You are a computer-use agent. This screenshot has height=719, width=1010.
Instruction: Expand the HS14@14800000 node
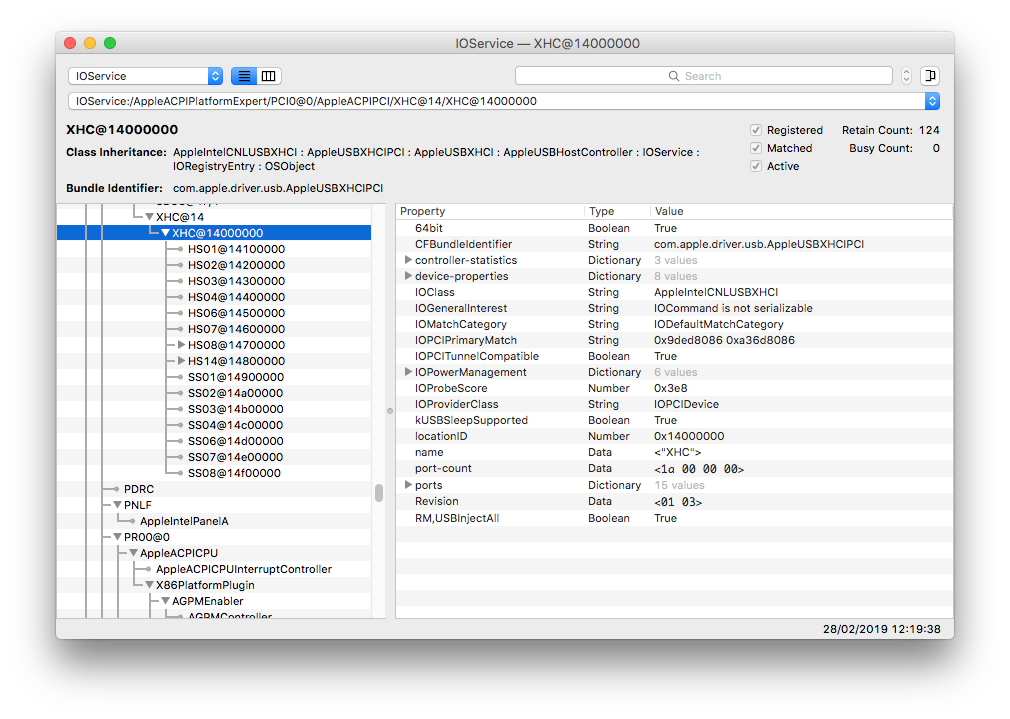[x=182, y=361]
